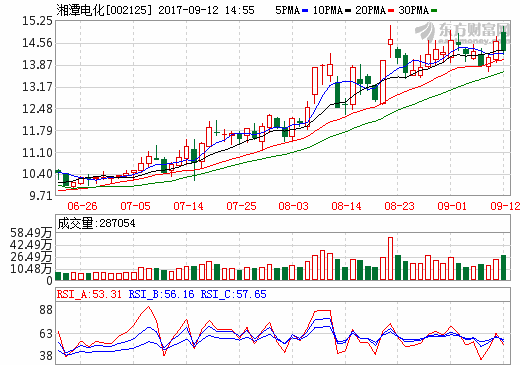Viewport: 520px width, 365px height.
Task: Click the 30PMA legend label
Action: coord(413,10)
